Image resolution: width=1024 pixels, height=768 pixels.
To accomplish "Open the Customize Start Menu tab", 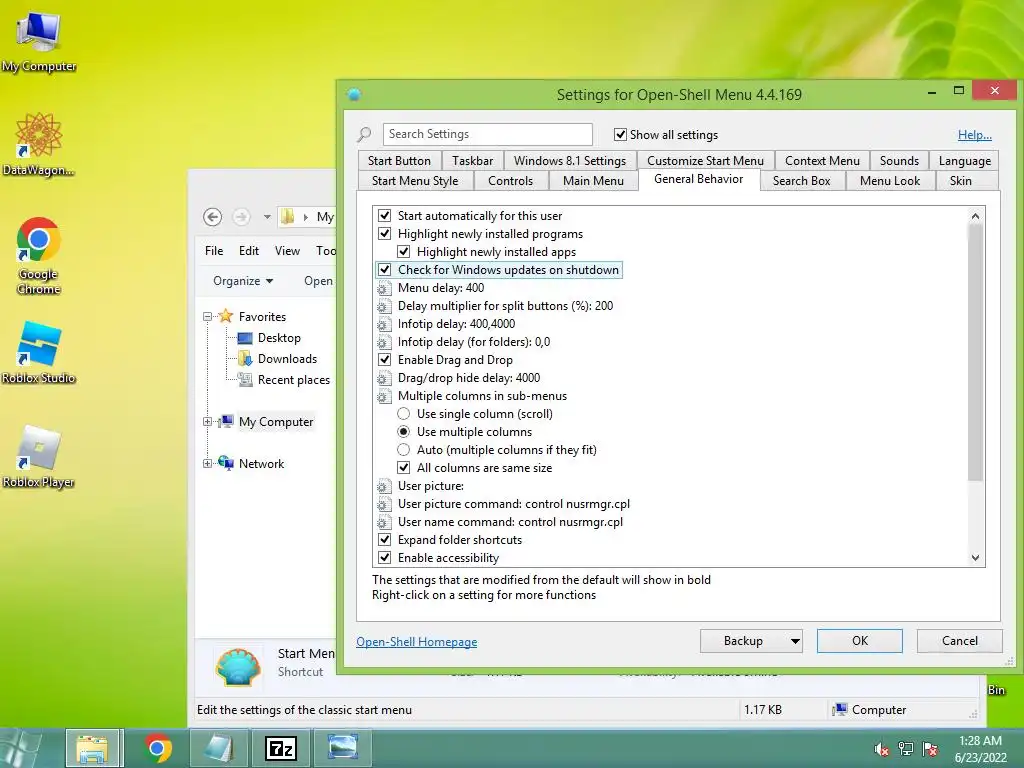I will tap(705, 161).
